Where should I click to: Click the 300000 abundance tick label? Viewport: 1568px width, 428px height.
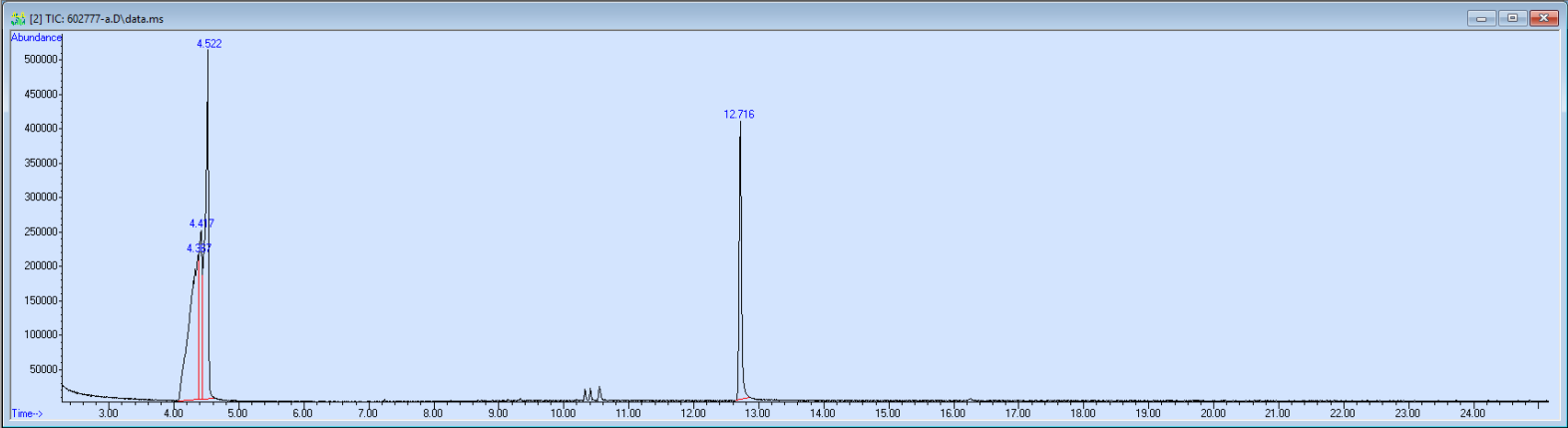41,198
